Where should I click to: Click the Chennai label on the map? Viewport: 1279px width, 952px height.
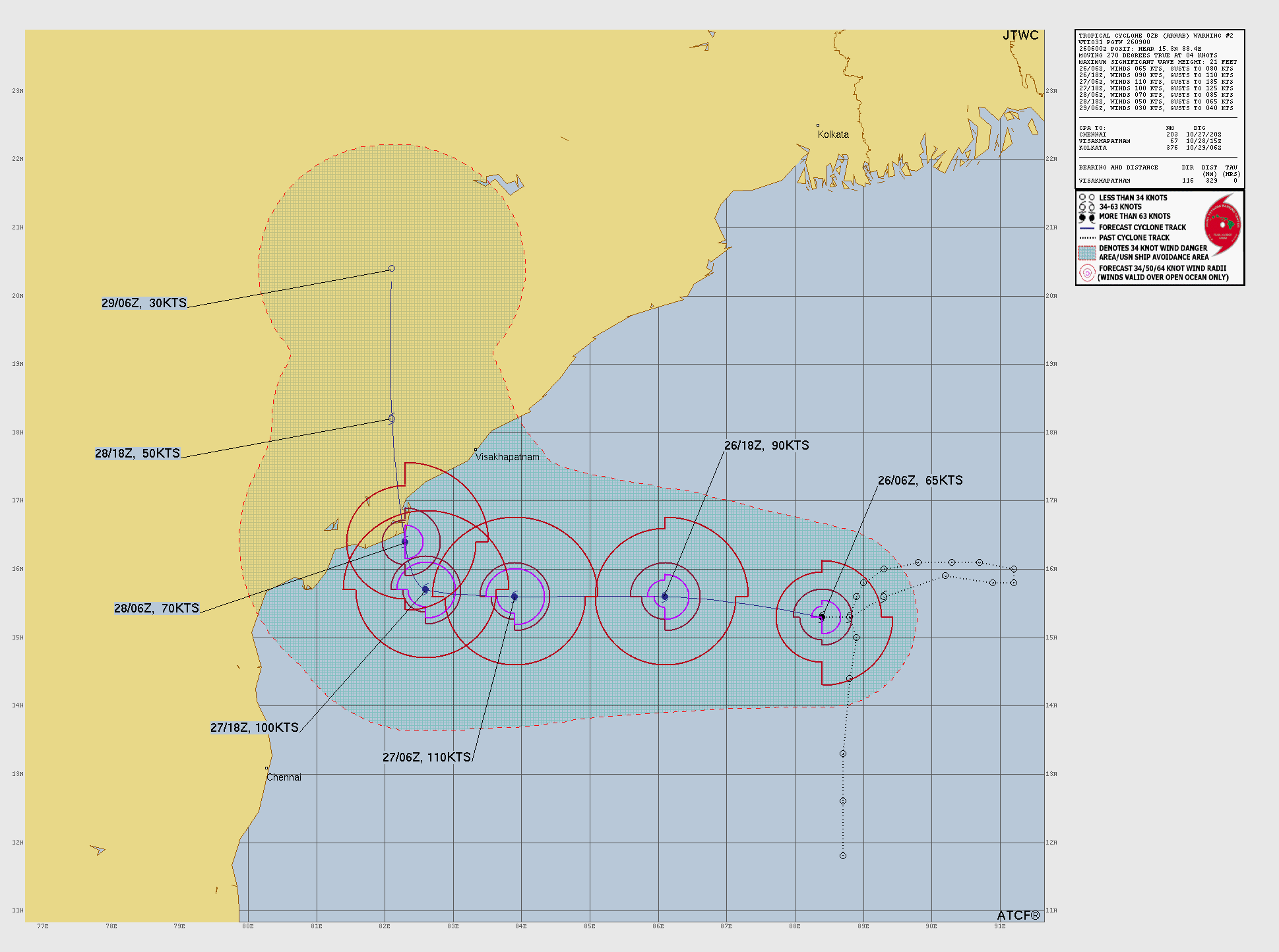pos(284,777)
